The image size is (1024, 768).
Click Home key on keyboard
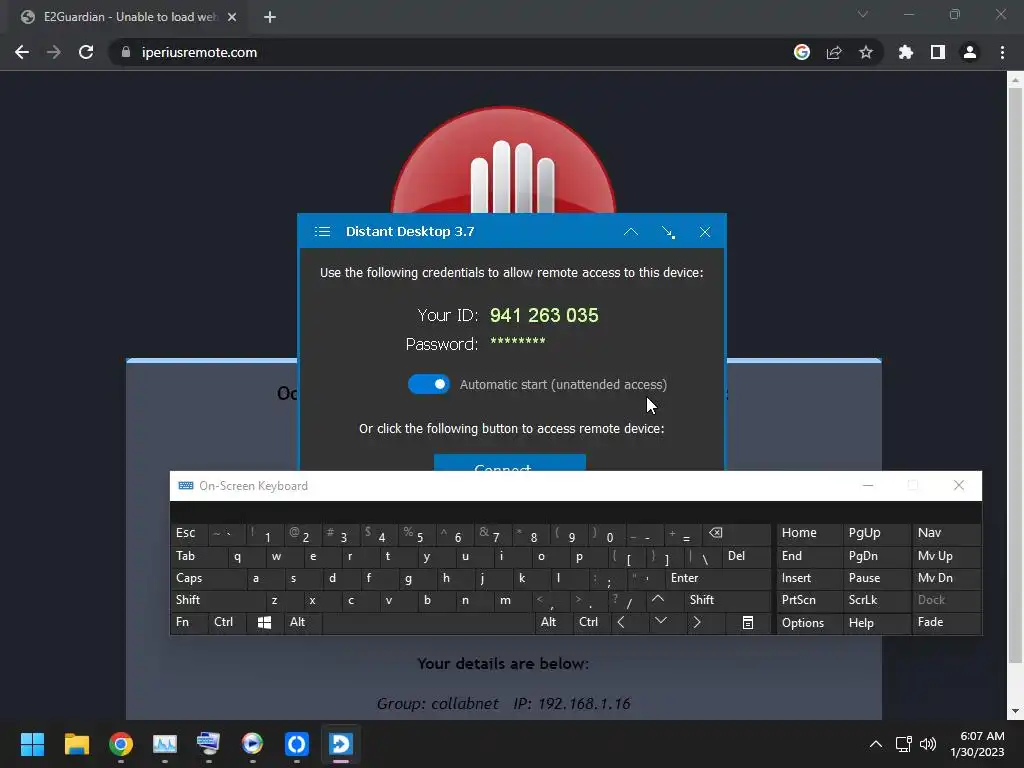click(808, 534)
